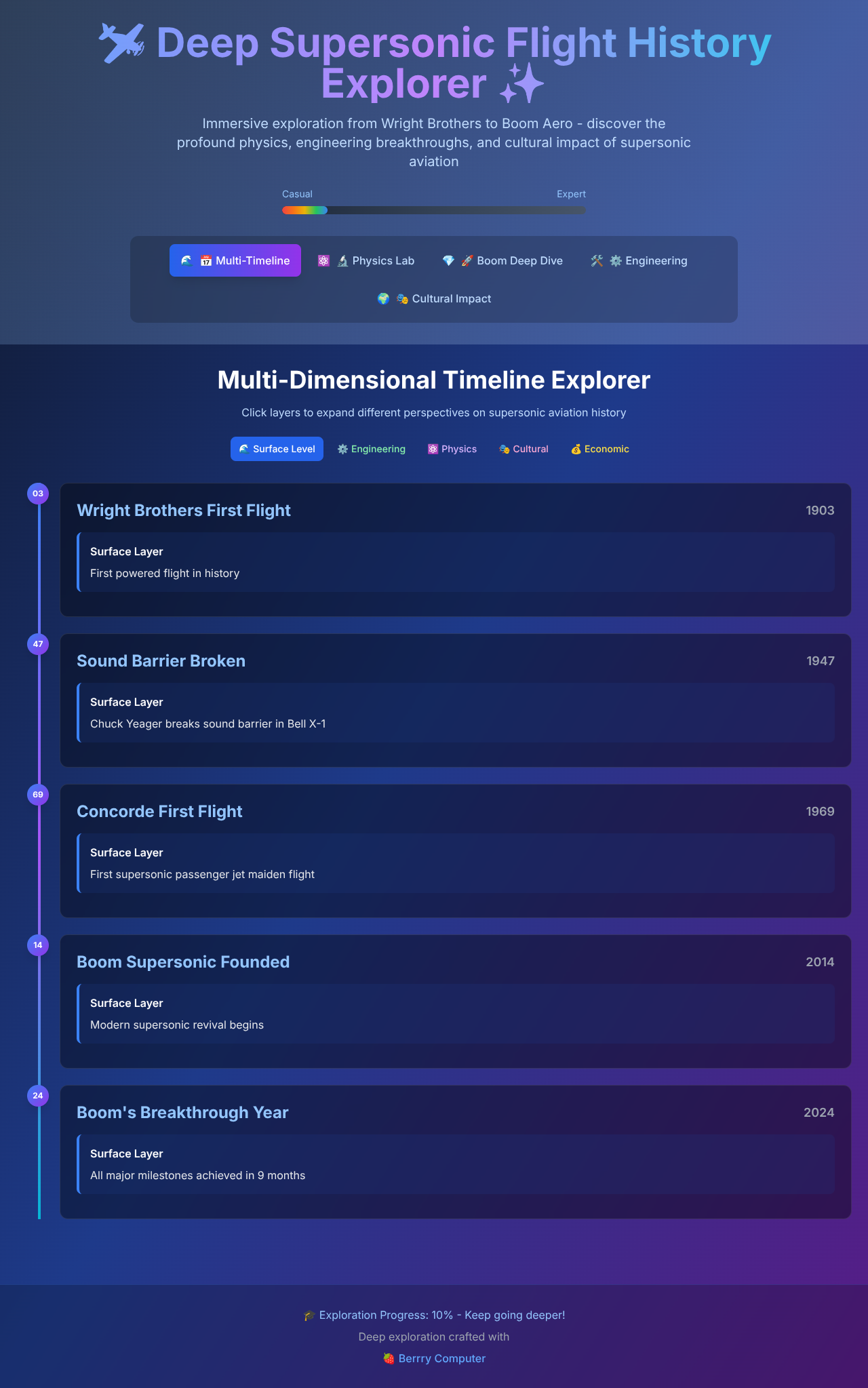Click the strawberry icon in the footer
Viewport: 868px width, 1388px height.
point(389,1358)
